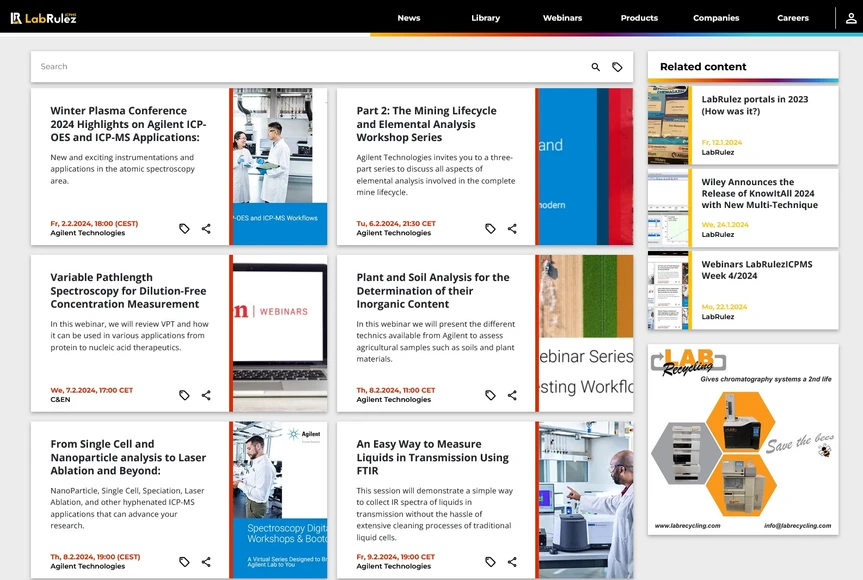Open Webinars LabRulezICPMS Week 4/2024 article
This screenshot has width=863, height=580.
(757, 270)
